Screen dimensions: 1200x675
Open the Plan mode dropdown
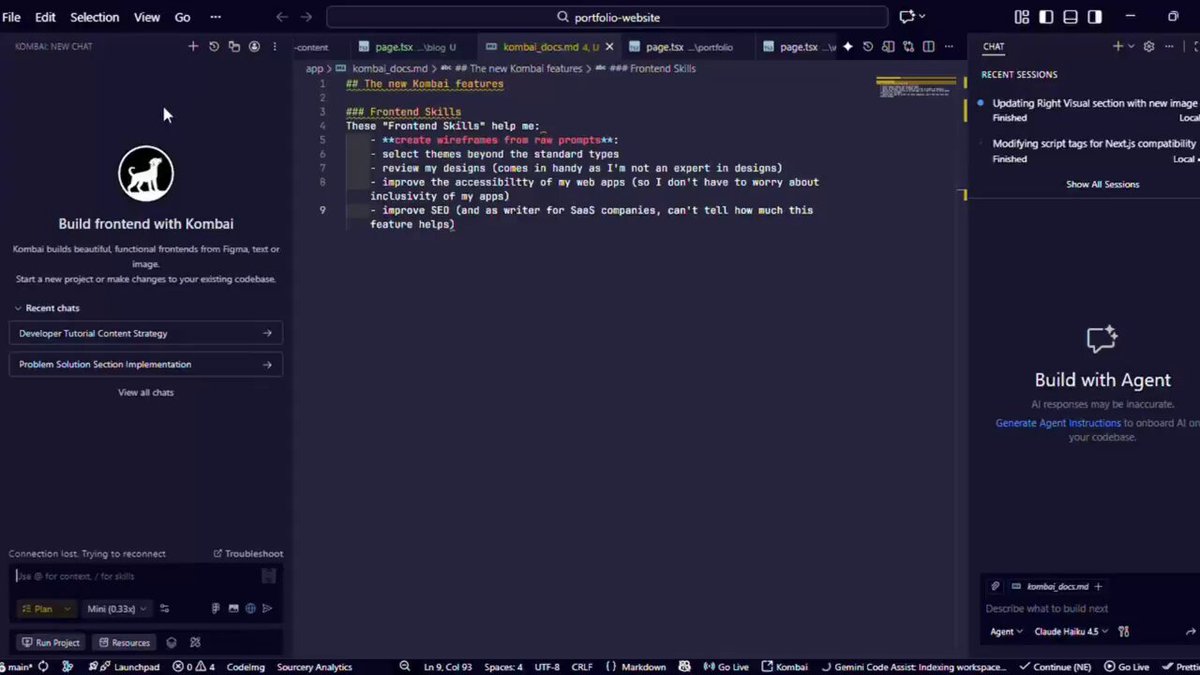(46, 608)
